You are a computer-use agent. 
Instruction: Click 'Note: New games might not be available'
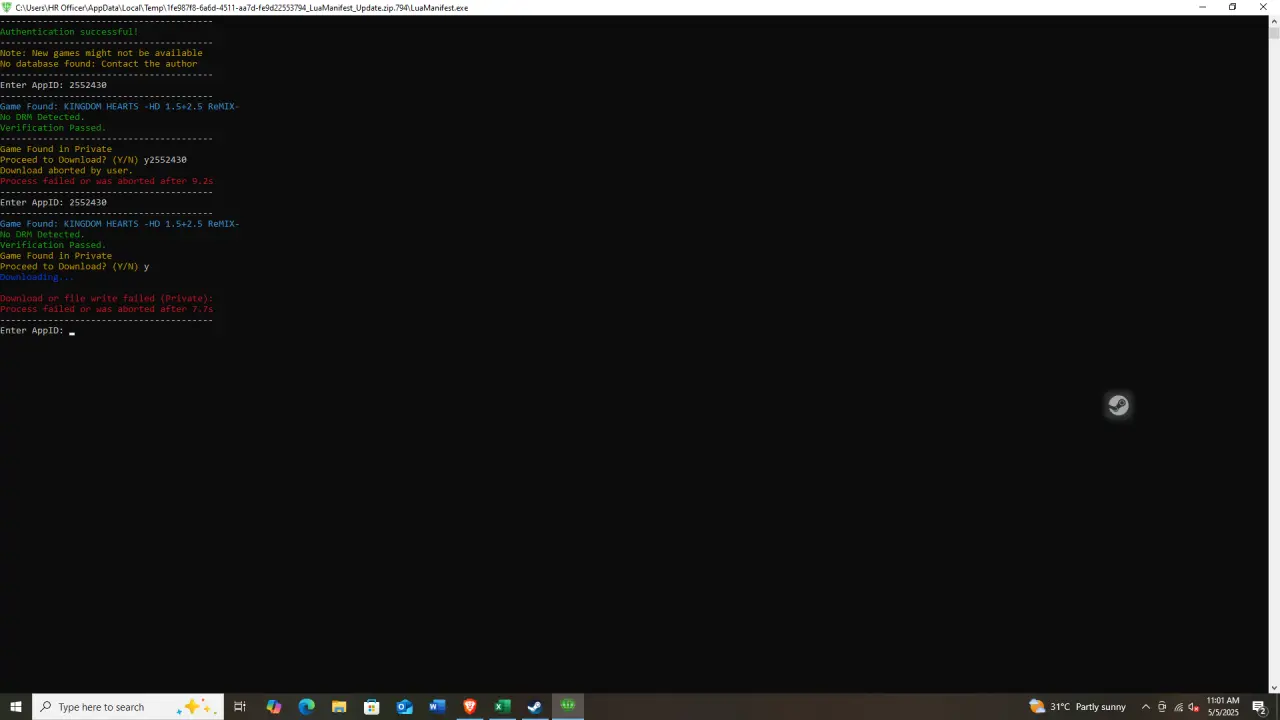point(101,53)
